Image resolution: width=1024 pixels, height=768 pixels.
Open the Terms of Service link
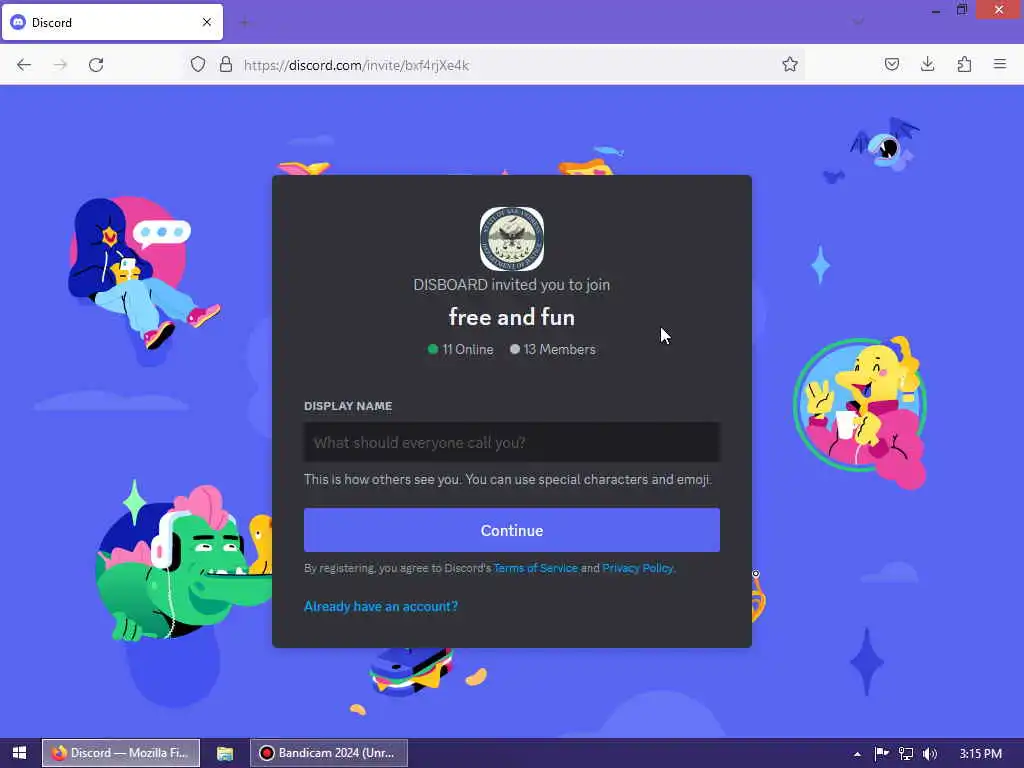(536, 568)
